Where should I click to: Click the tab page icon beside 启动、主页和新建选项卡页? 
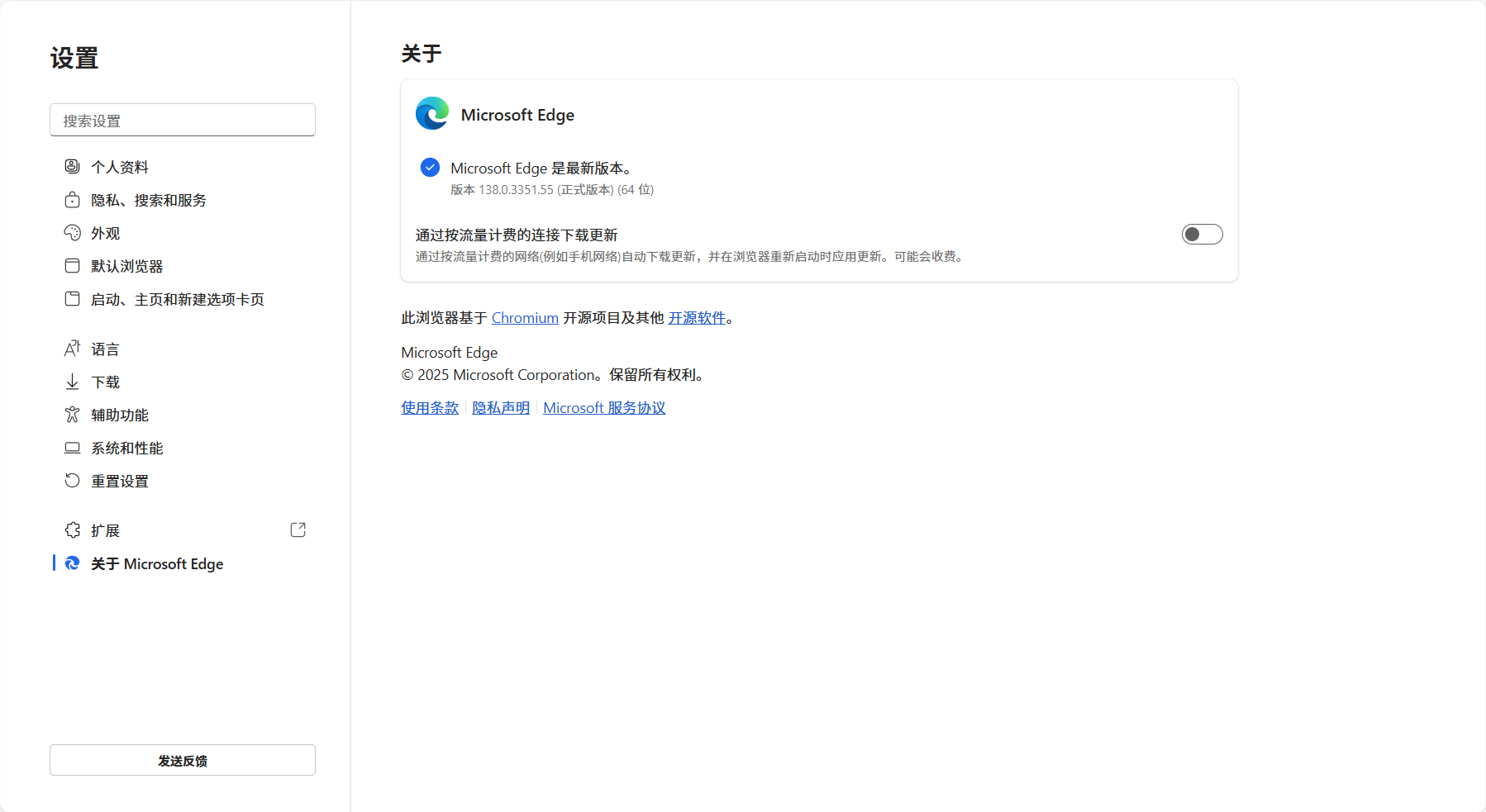click(73, 298)
